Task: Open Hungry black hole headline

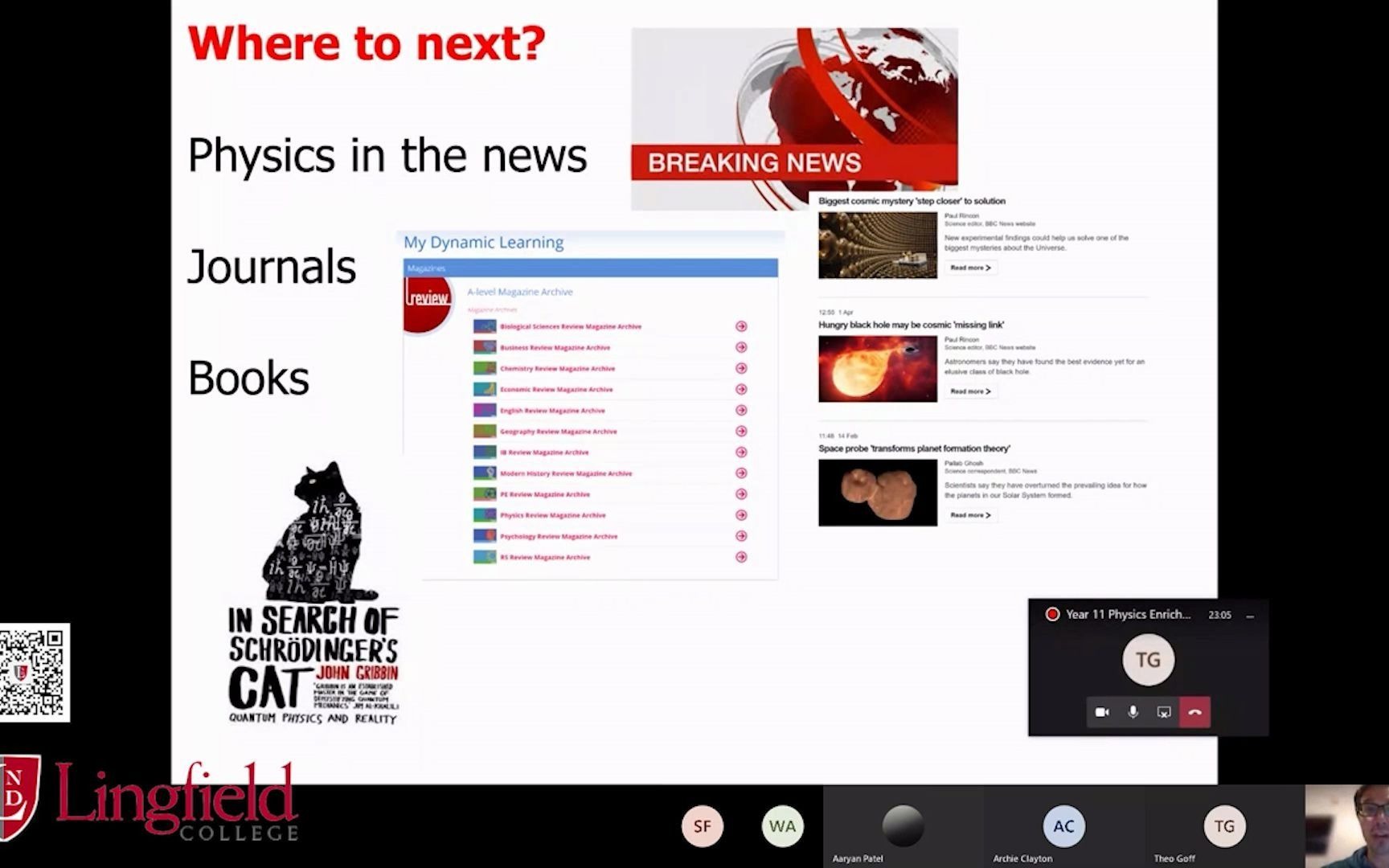Action: pyautogui.click(x=911, y=325)
